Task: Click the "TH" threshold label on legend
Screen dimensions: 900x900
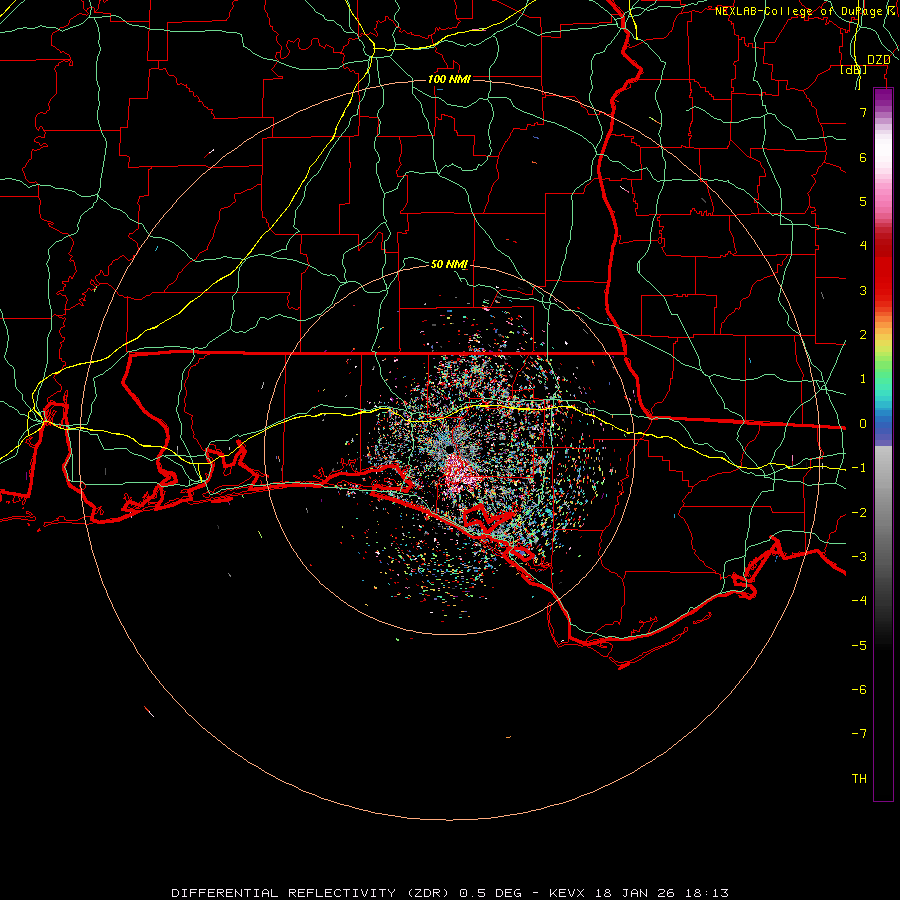Action: pos(859,779)
